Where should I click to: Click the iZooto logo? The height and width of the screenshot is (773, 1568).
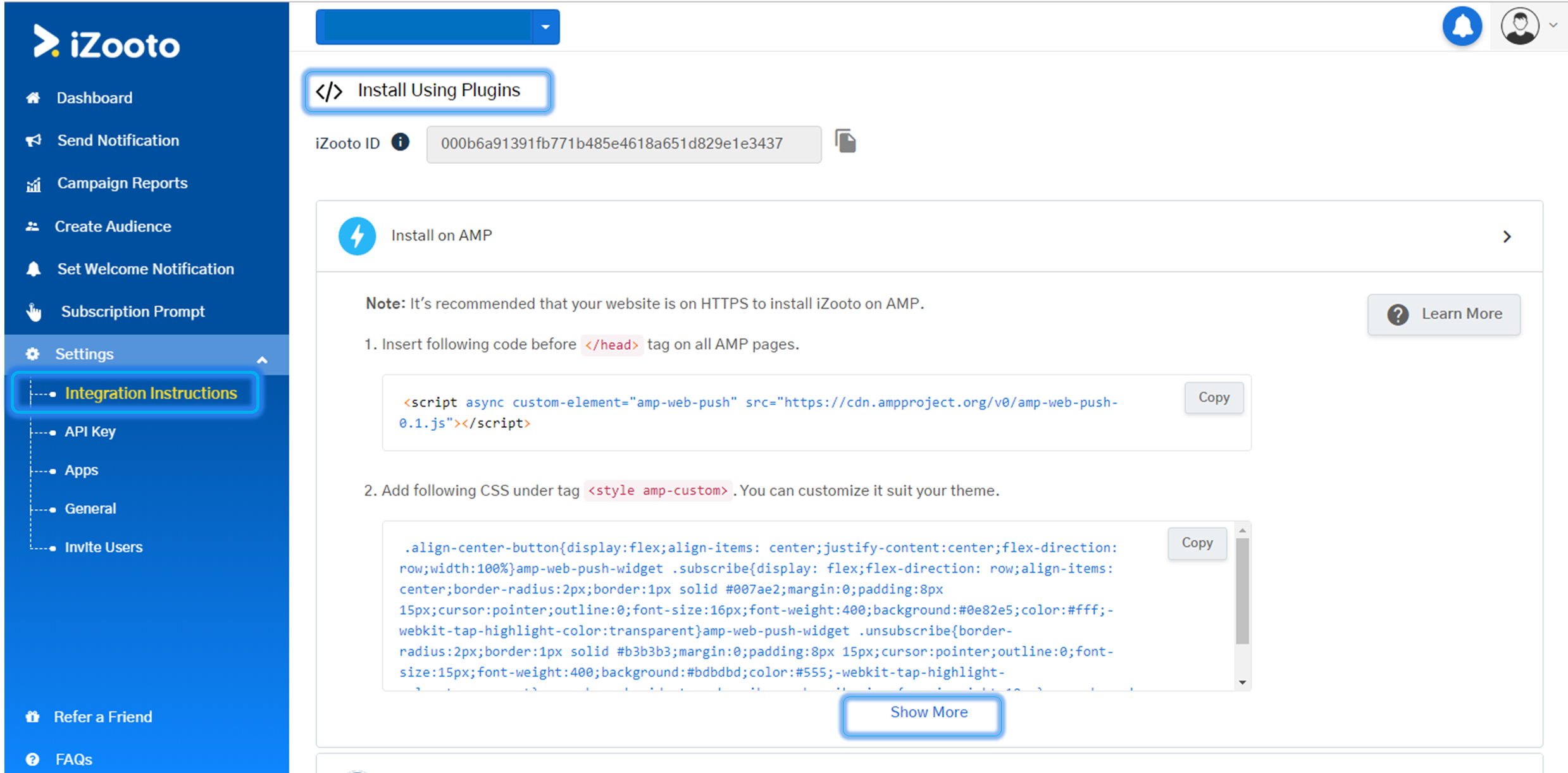(106, 43)
